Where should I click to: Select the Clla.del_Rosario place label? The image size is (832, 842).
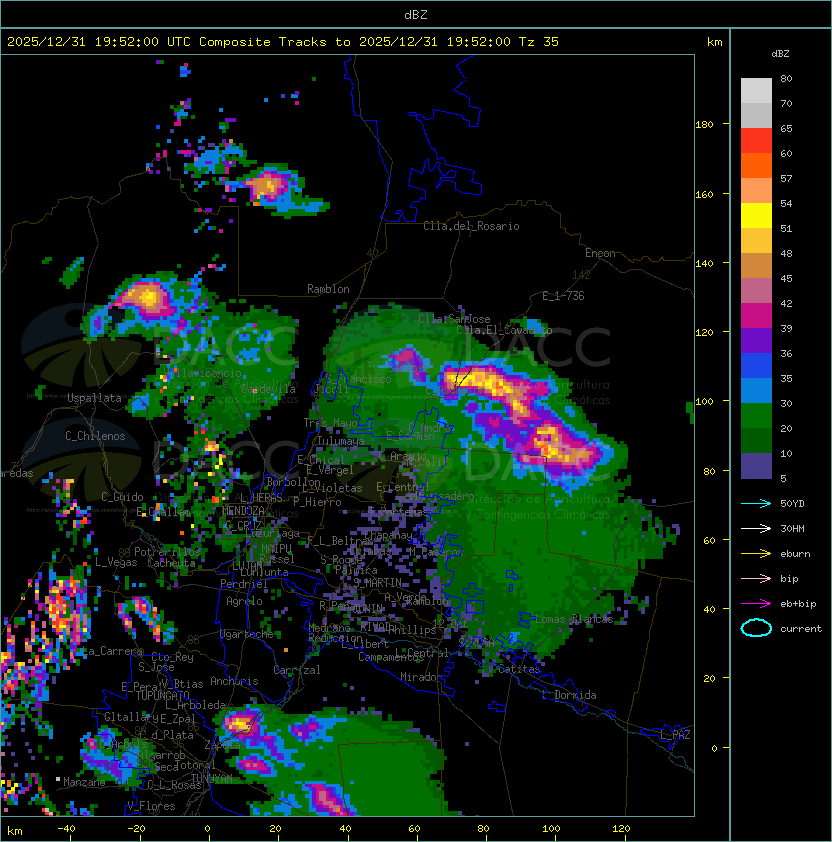click(471, 226)
